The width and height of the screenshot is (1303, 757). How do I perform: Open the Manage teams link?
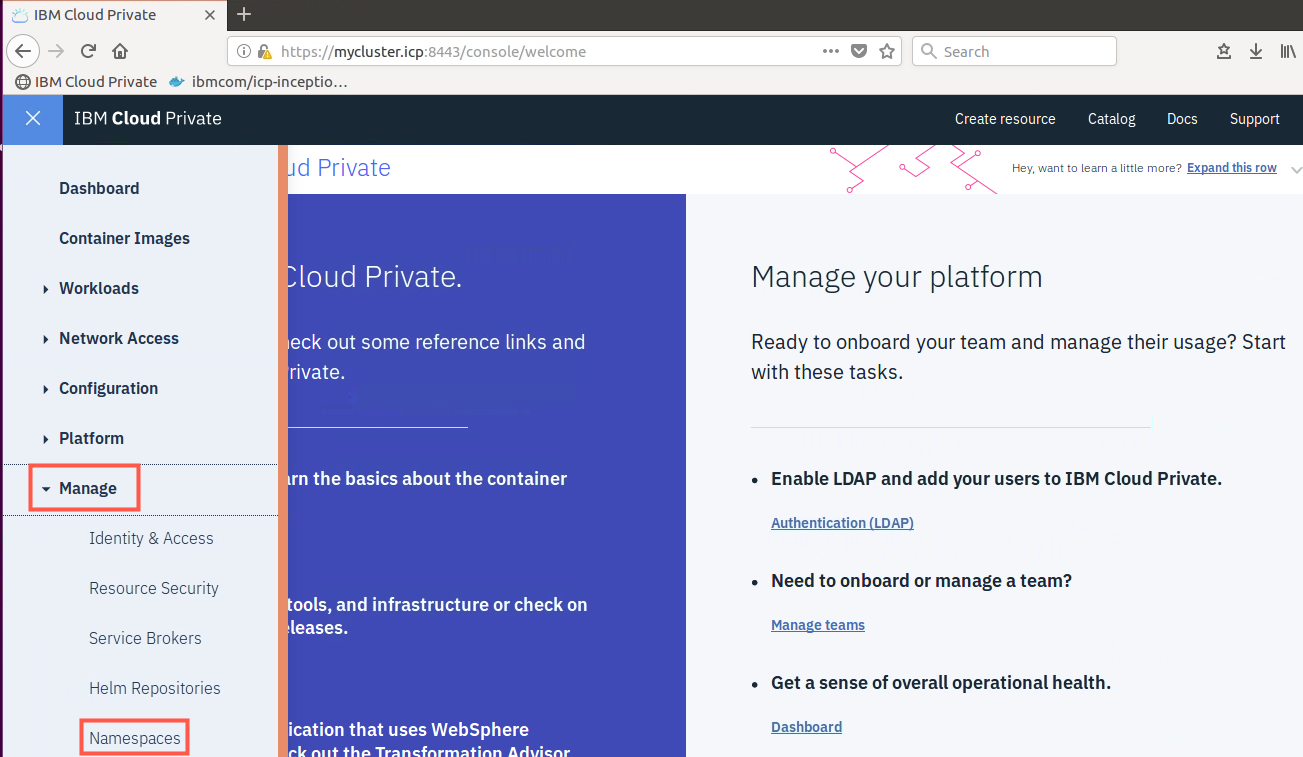pos(818,625)
